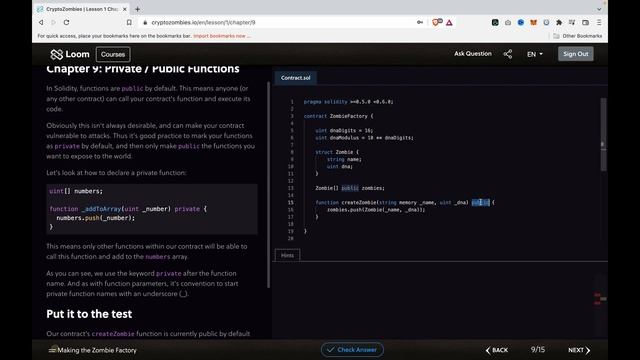640x360 pixels.
Task: Close the CryptoZombies browser tab
Action: (x=125, y=9)
